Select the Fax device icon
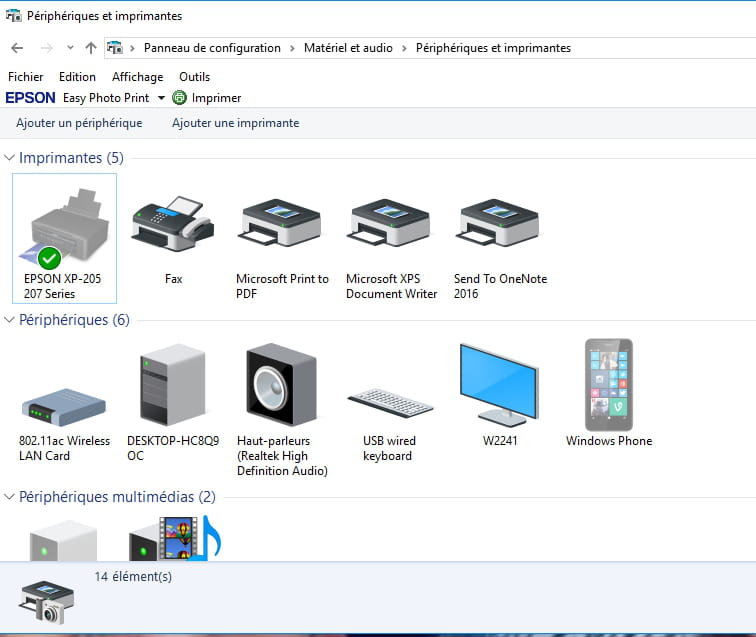The width and height of the screenshot is (756, 637). click(173, 223)
